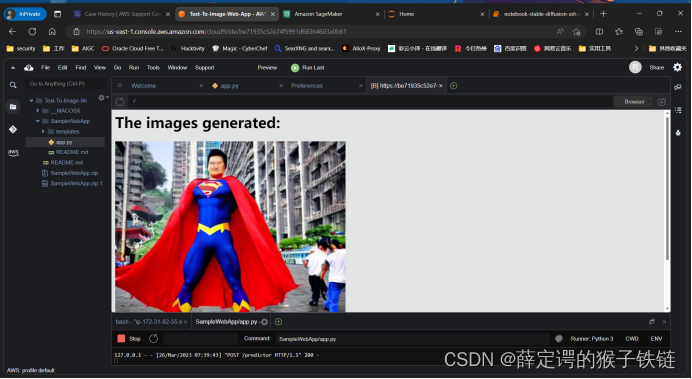Screen dimensions: 692x379
Task: Open the file tree settings gear
Action: [102, 98]
